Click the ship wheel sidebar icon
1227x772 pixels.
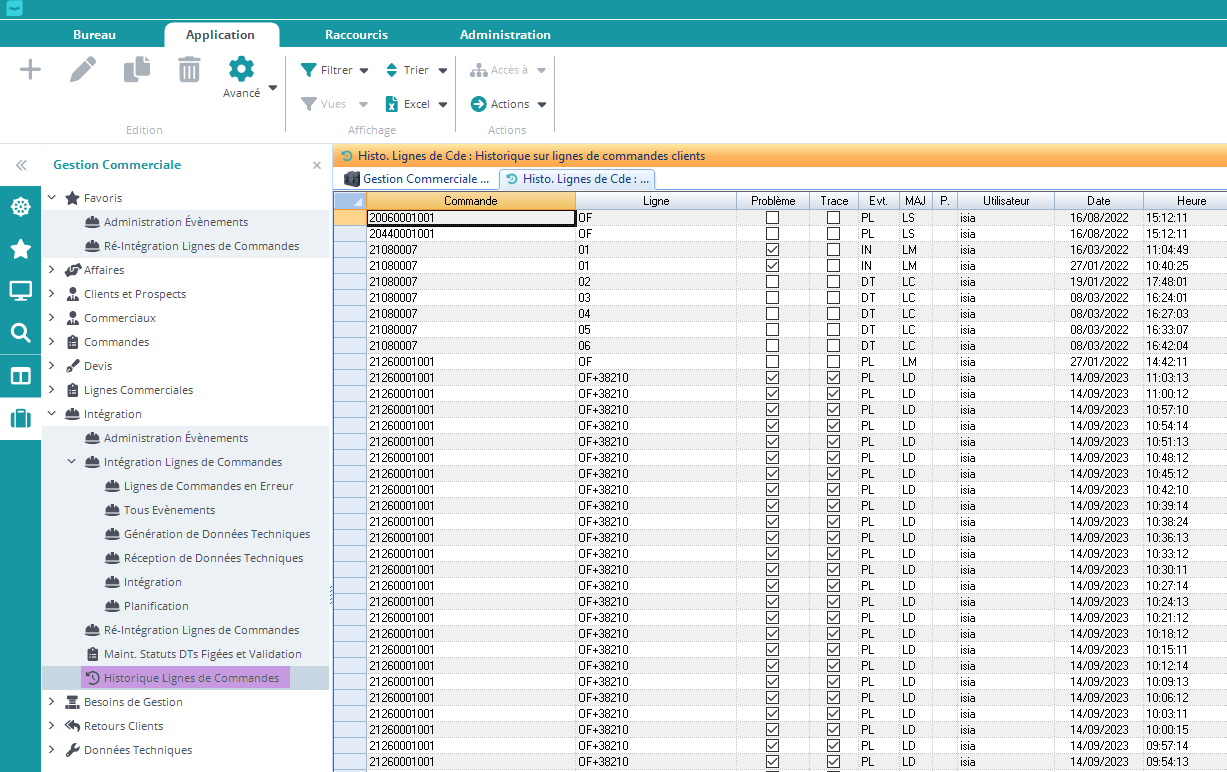pyautogui.click(x=20, y=207)
